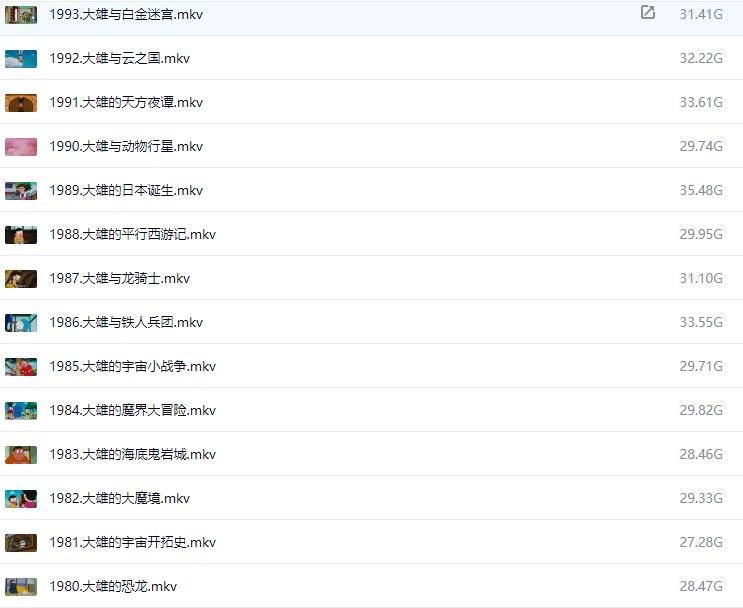Click thumbnail of 1988.大雄的平行西游记.mkv
Image resolution: width=743 pixels, height=608 pixels.
21,235
